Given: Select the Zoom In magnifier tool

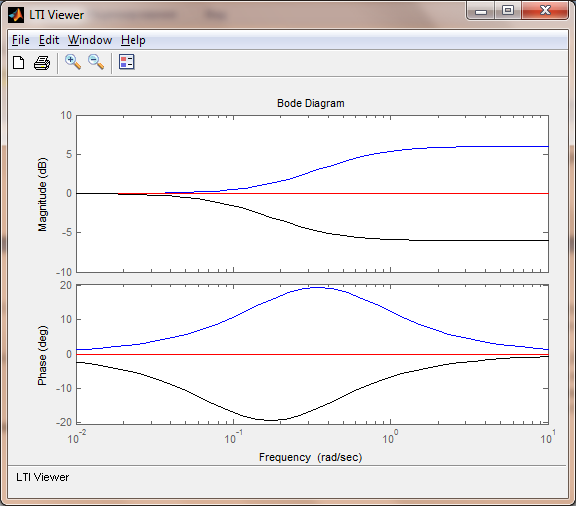Looking at the screenshot, I should point(73,62).
